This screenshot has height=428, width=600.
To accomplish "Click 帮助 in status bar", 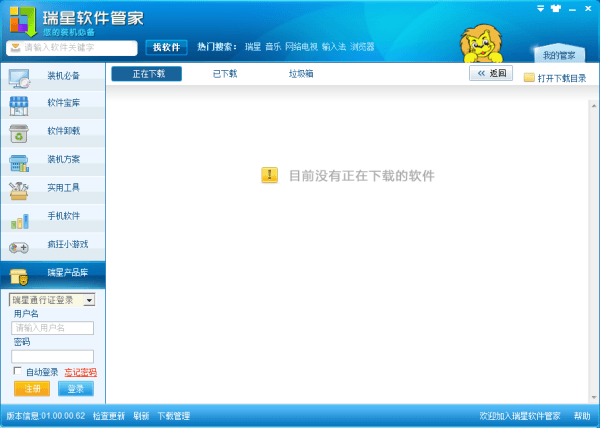I will click(582, 416).
